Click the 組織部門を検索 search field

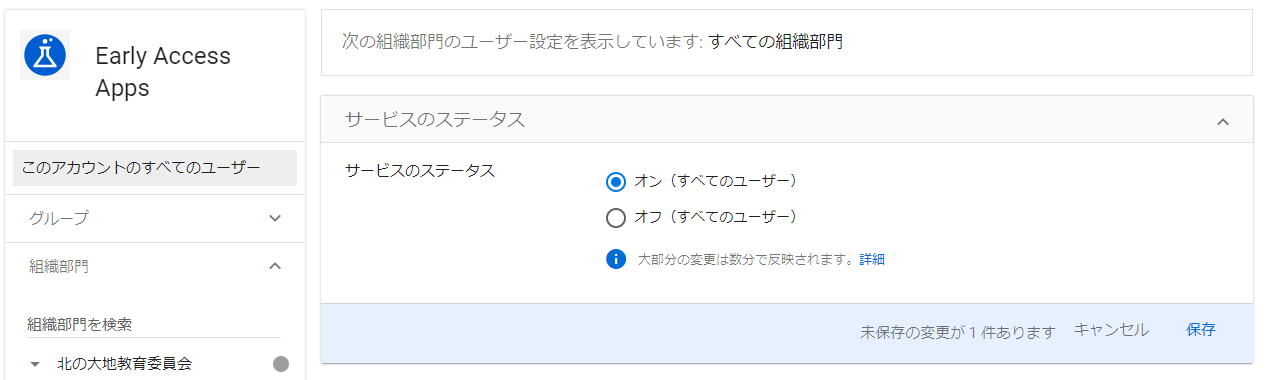tap(154, 325)
